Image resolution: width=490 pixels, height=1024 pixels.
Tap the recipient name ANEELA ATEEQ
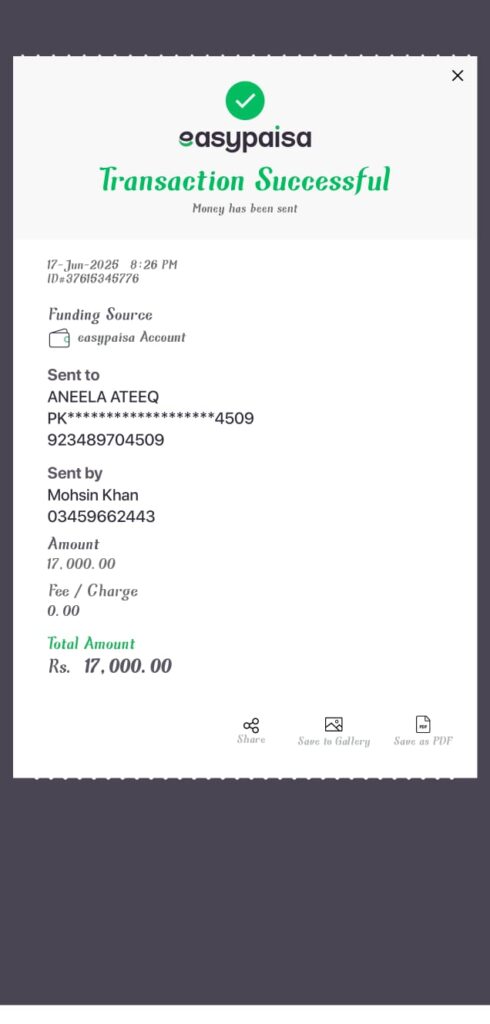click(103, 396)
